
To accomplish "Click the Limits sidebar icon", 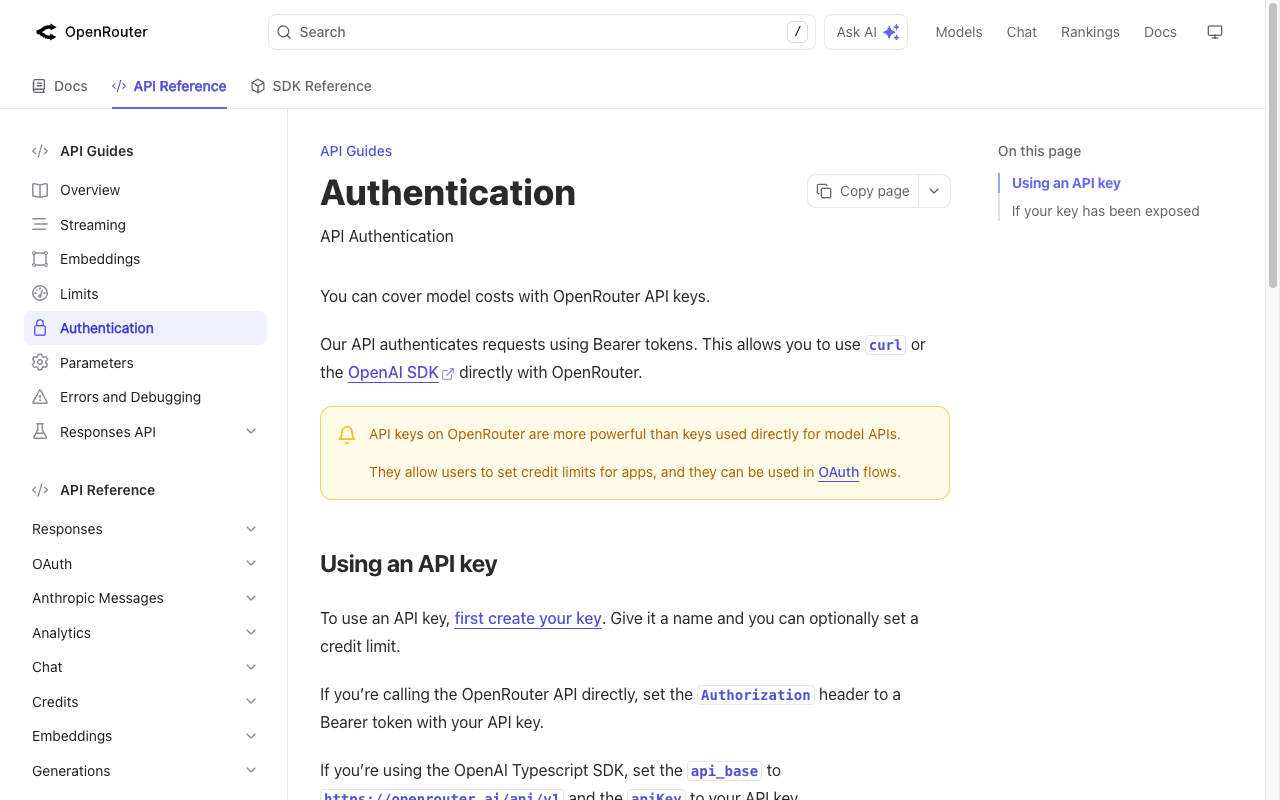I will point(39,293).
